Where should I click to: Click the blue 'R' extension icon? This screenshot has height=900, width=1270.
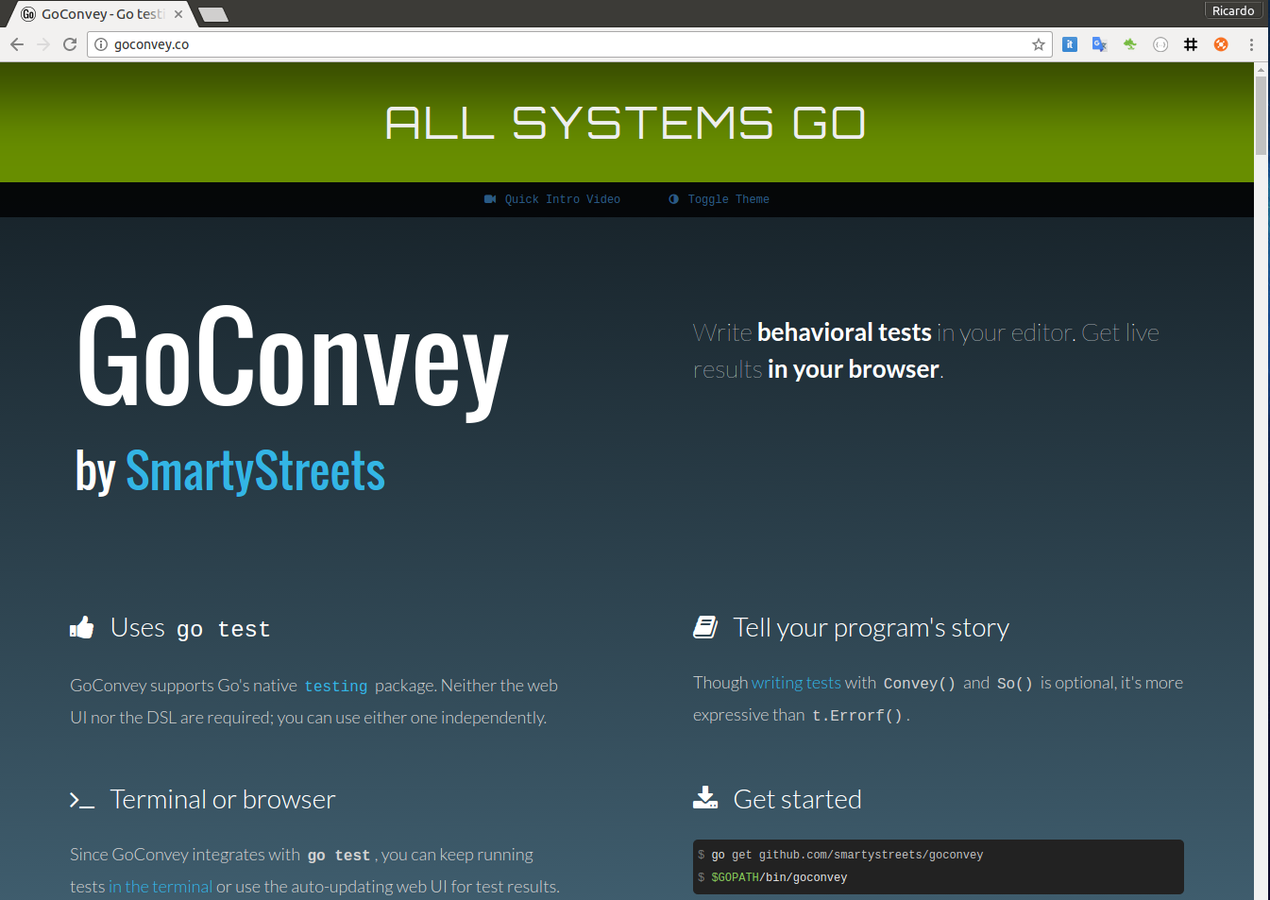(x=1069, y=44)
